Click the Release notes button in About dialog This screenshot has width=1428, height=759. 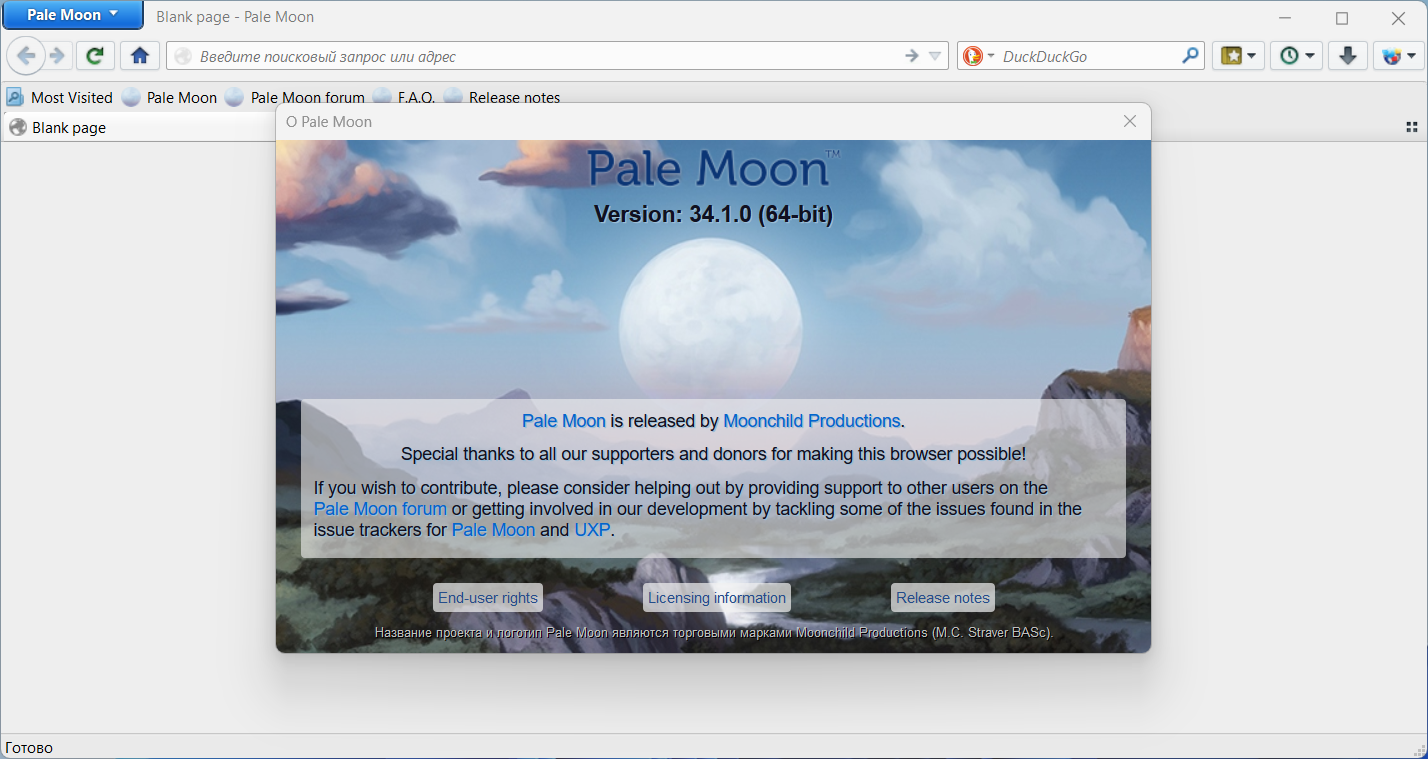coord(943,598)
